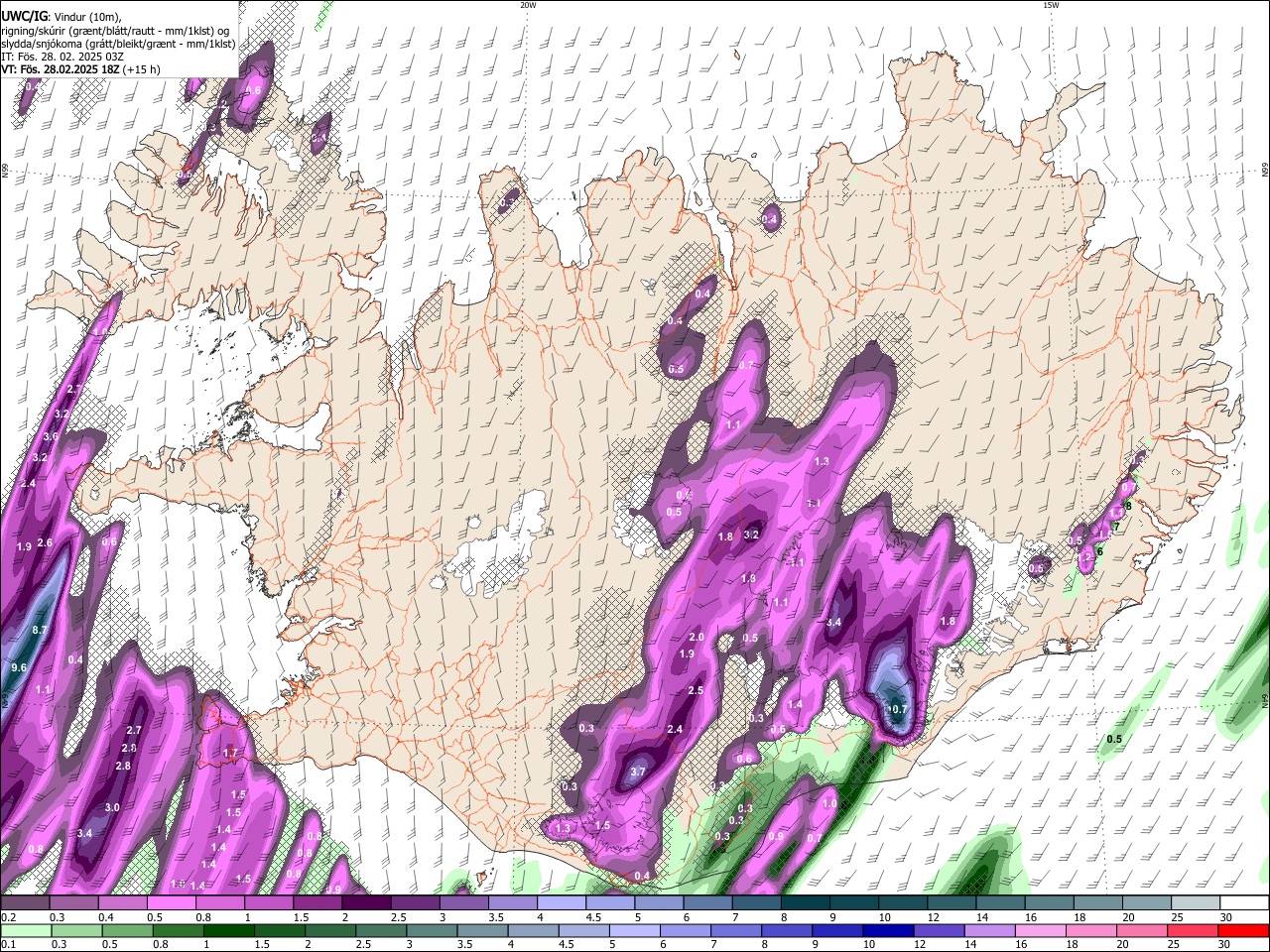Pick the dark purple 2 swatch in top legend row
The width and height of the screenshot is (1270, 952).
click(x=366, y=903)
